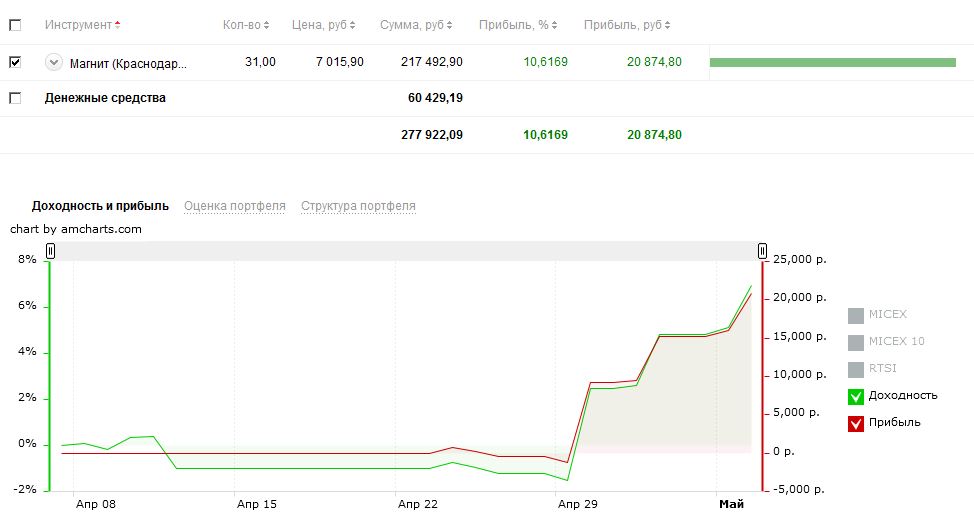Select the Доходность и прибыль tab

(100, 206)
